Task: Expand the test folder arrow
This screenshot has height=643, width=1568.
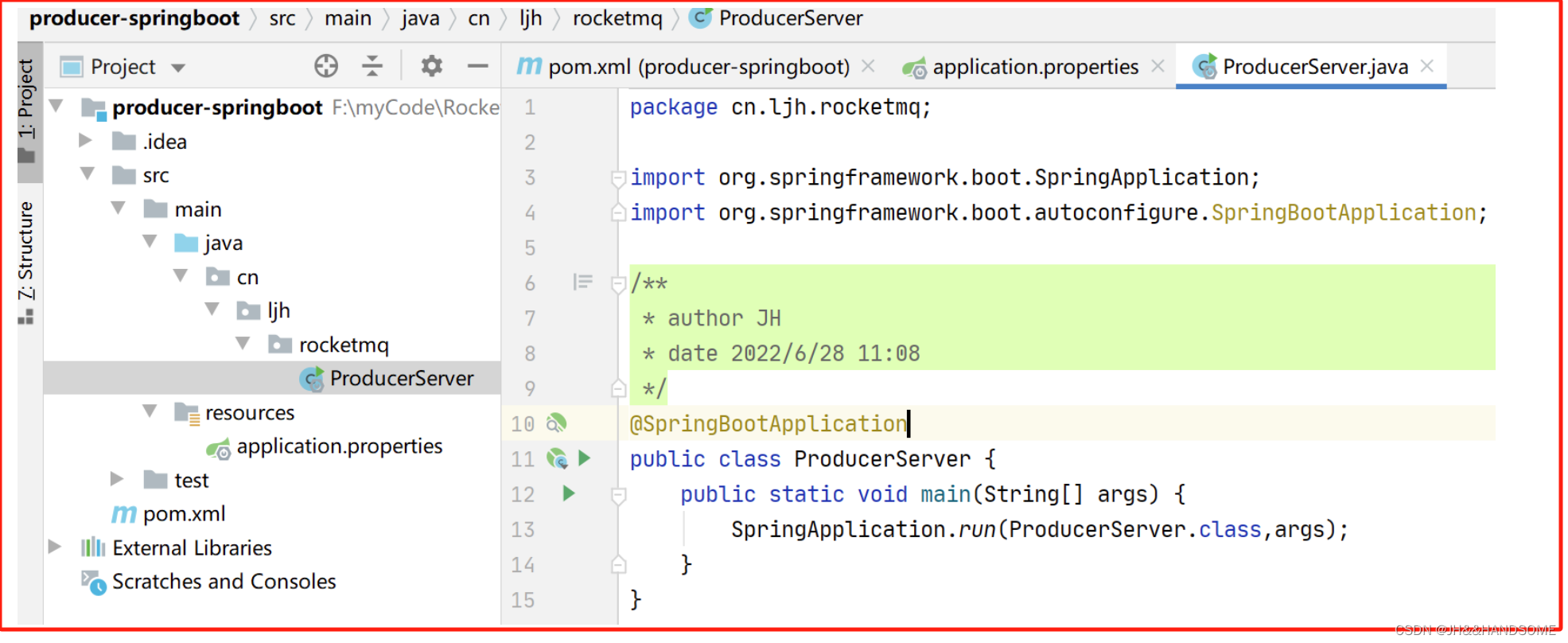Action: tap(116, 479)
